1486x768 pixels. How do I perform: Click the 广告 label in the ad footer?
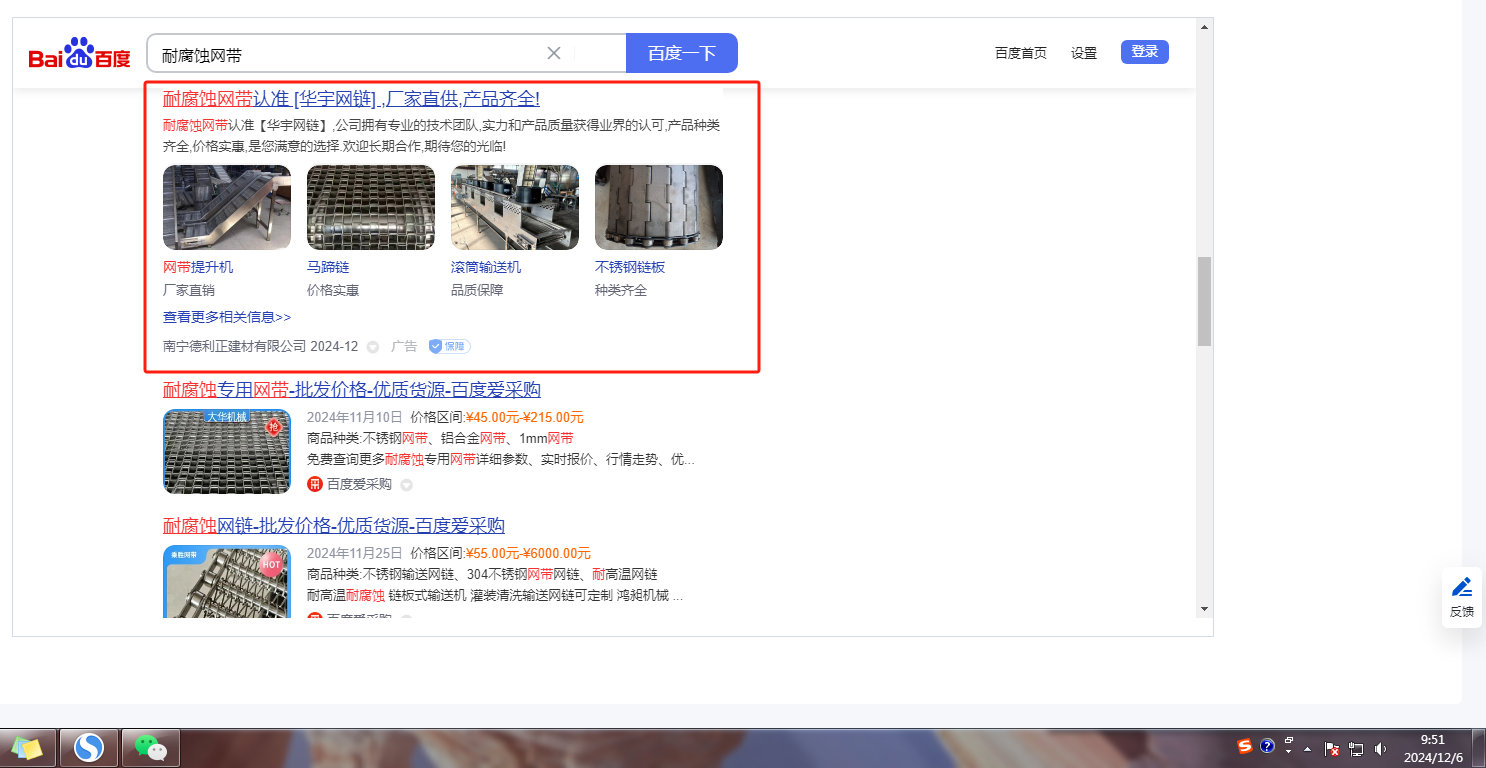[x=404, y=346]
